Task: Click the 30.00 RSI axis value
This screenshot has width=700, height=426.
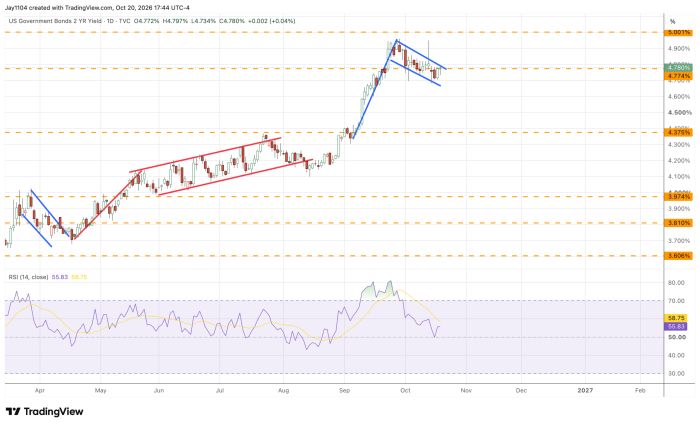Action: 677,374
